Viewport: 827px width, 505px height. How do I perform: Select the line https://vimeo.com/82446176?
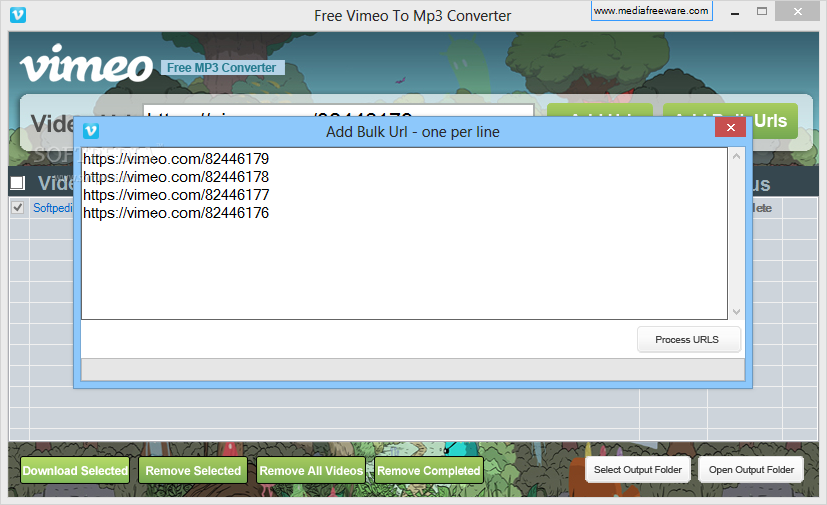pos(176,213)
